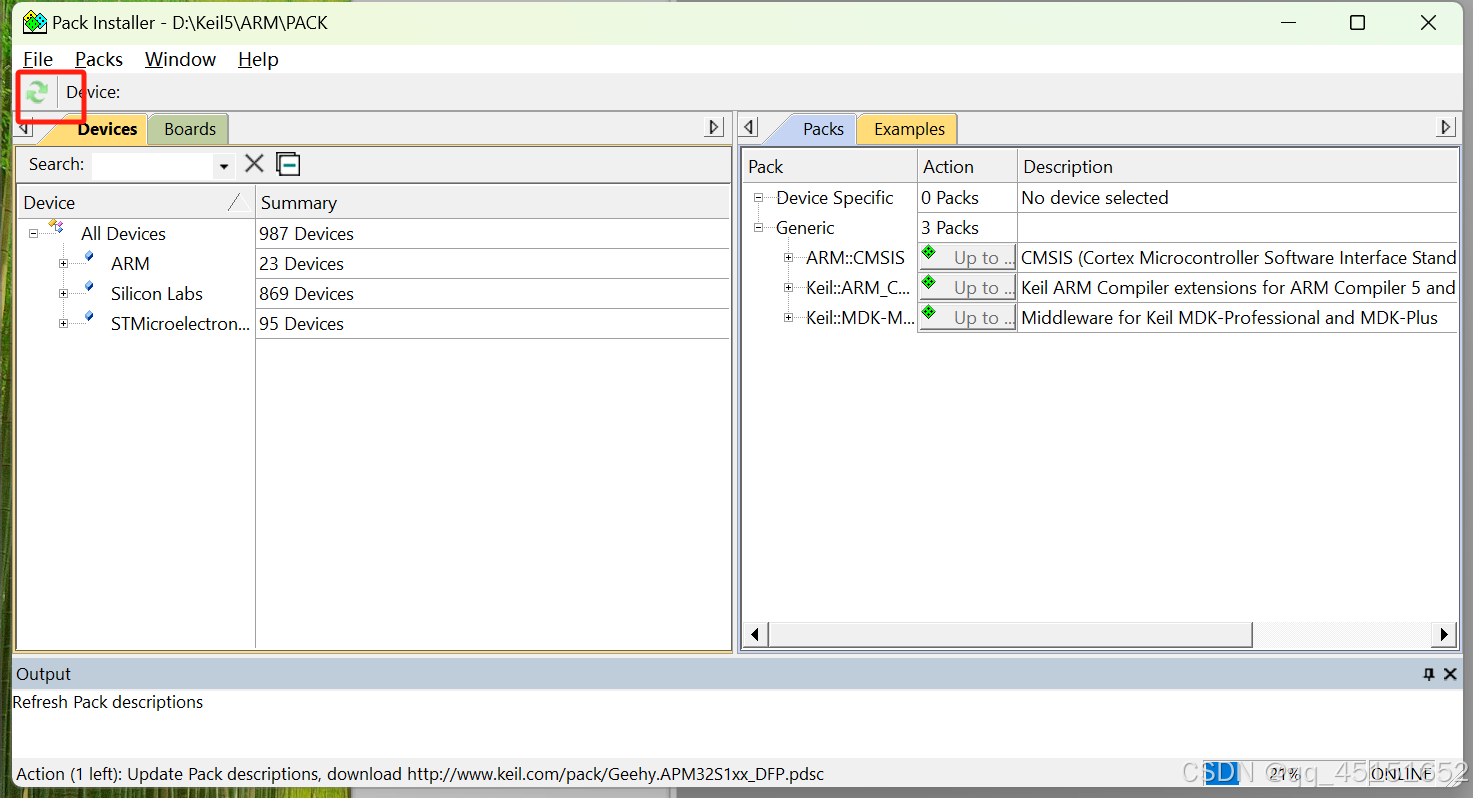Expand the ARM::CMSIS pack entry

(788, 258)
